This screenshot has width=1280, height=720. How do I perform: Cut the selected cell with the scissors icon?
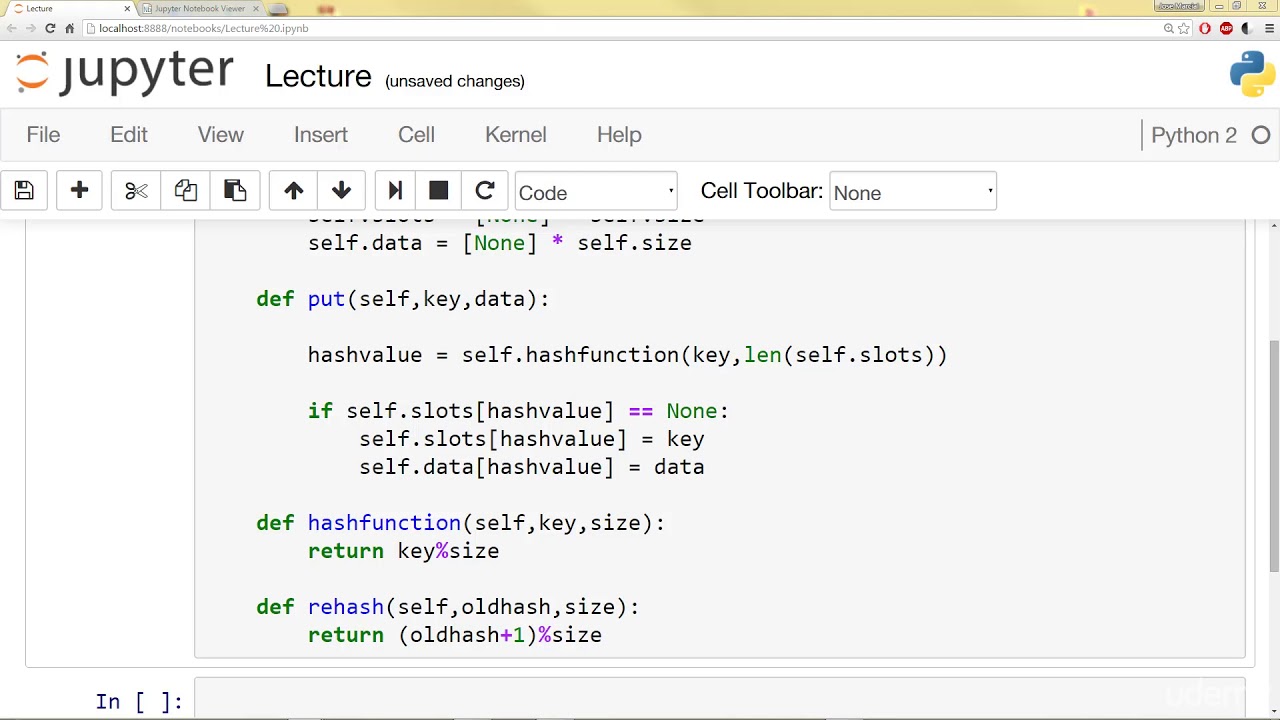click(x=136, y=191)
